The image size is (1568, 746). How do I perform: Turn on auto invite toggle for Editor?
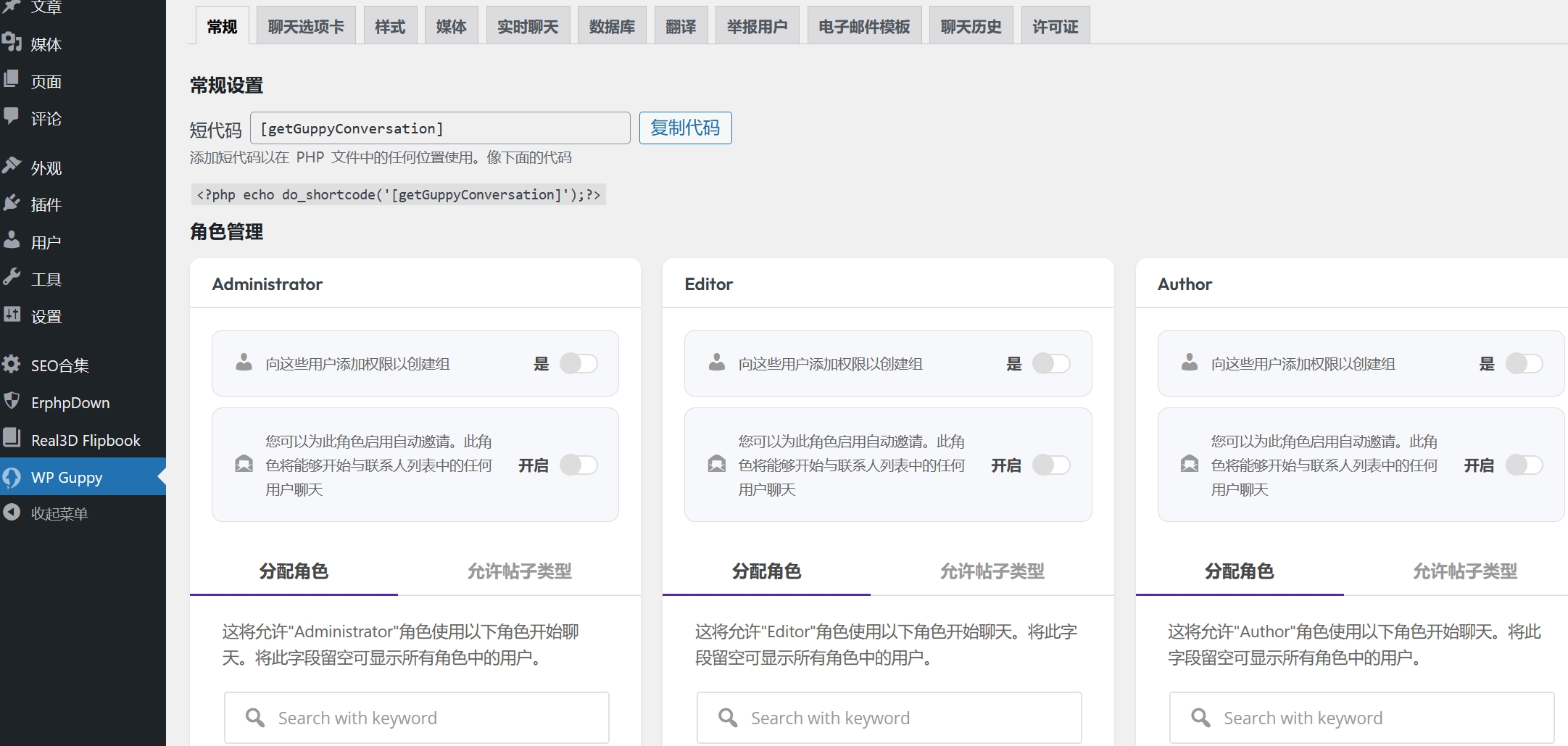tap(1051, 465)
